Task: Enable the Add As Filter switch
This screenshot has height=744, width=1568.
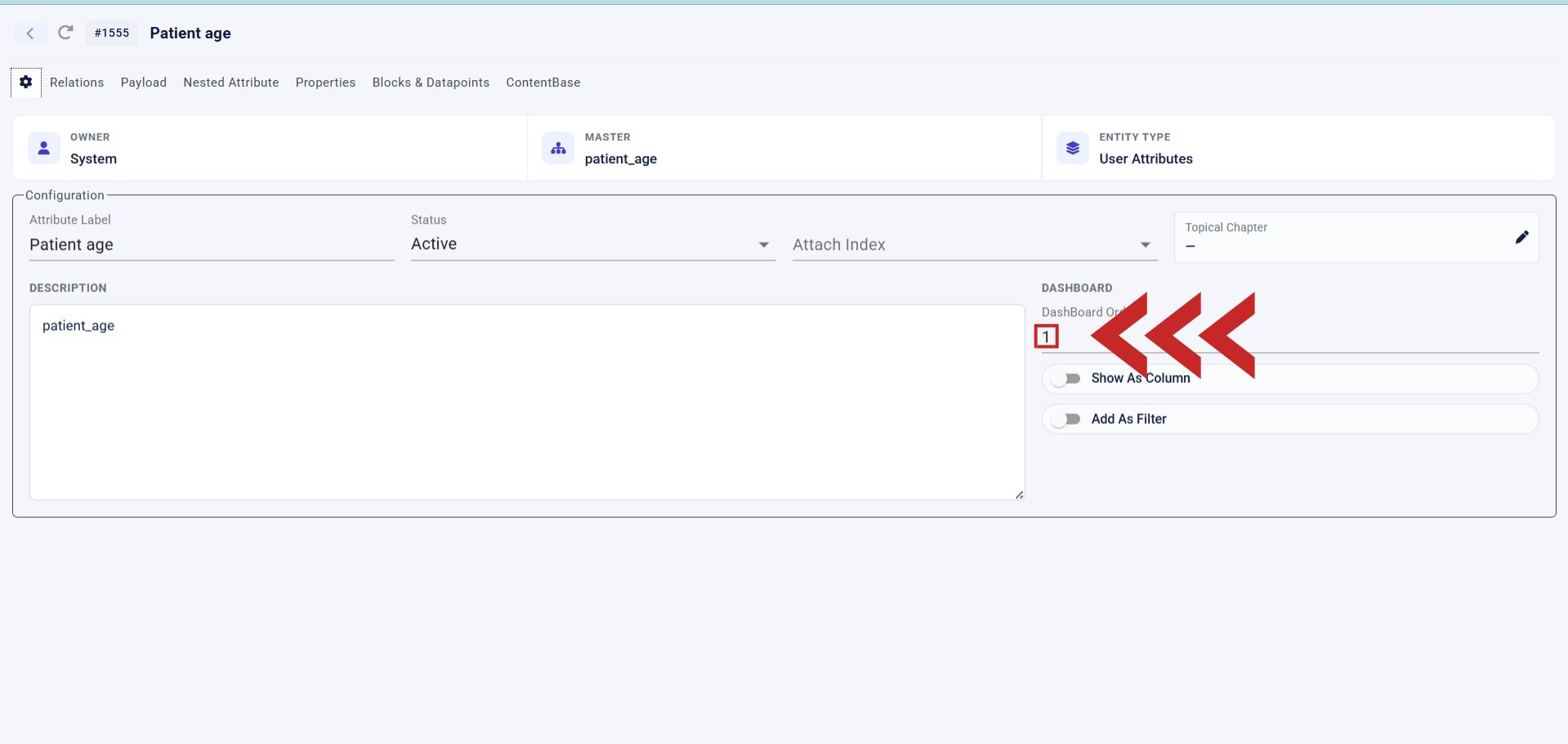Action: [x=1066, y=419]
